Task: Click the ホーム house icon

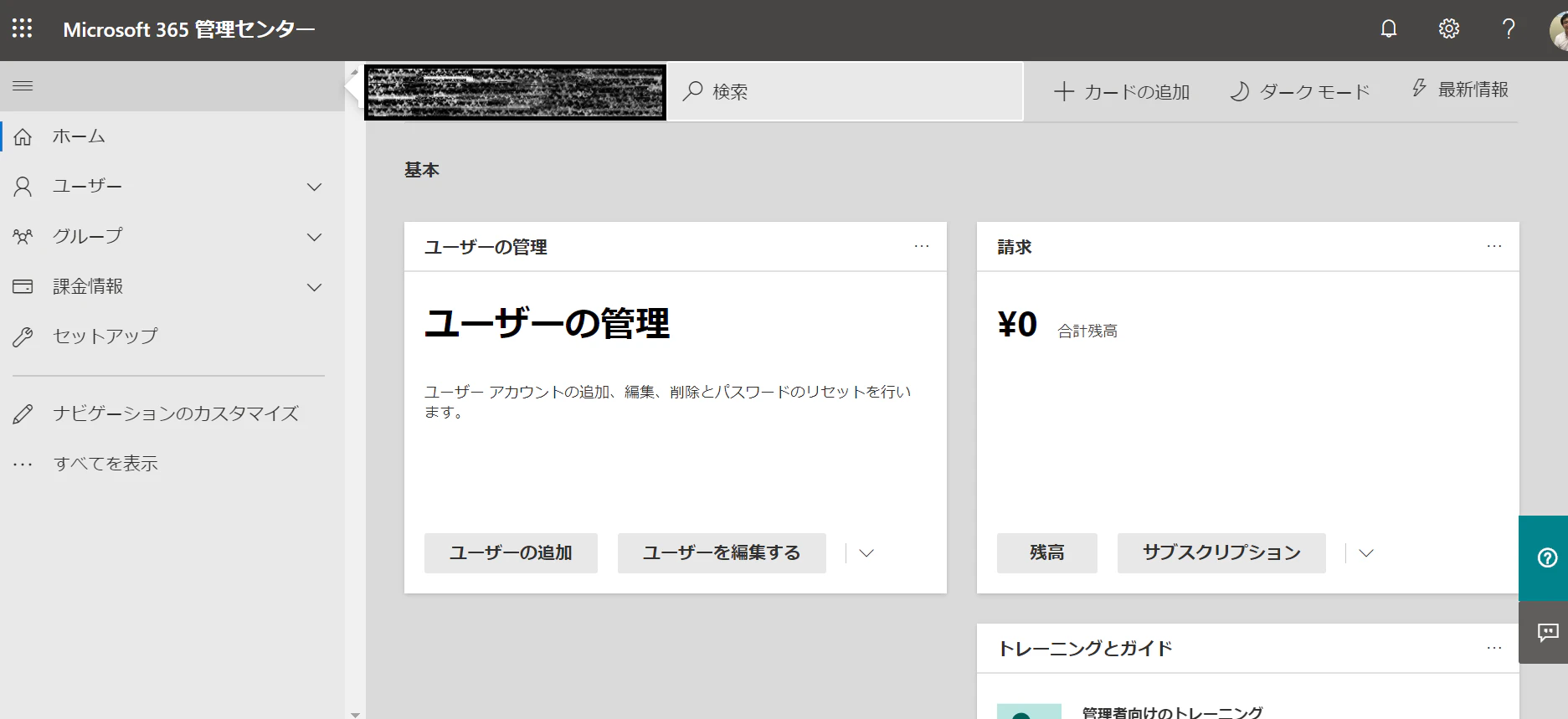Action: point(23,136)
